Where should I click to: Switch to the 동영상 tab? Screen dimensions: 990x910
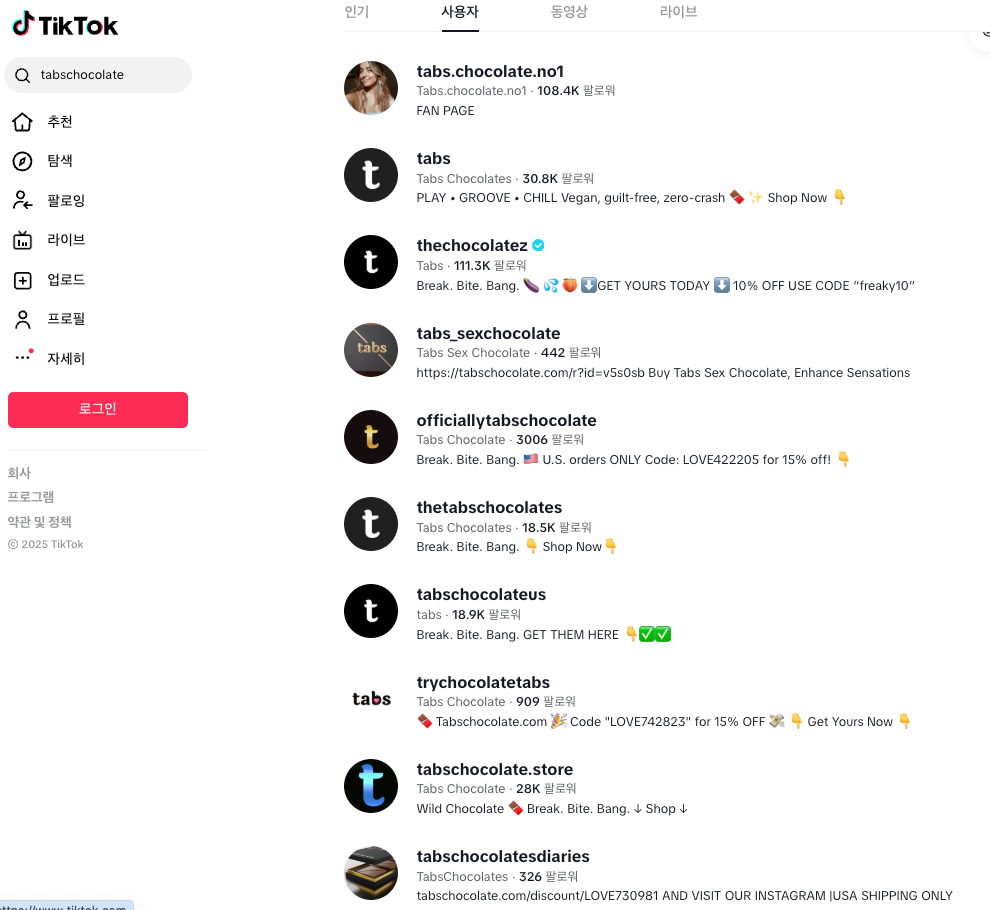(569, 11)
